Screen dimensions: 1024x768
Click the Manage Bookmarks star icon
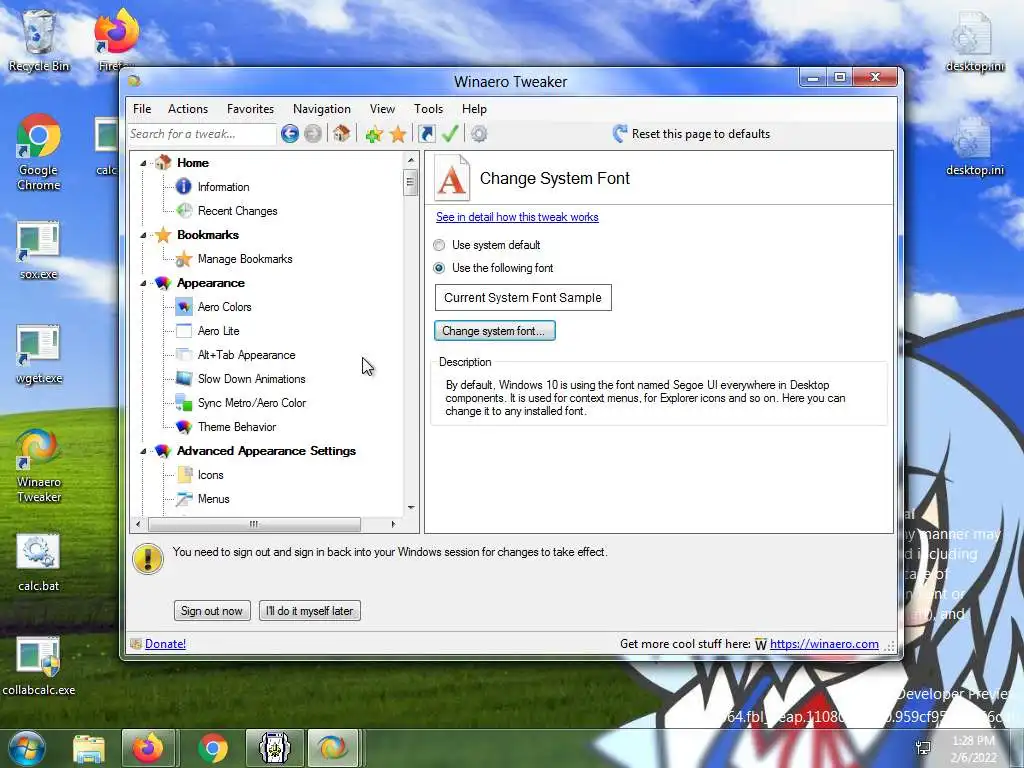184,259
